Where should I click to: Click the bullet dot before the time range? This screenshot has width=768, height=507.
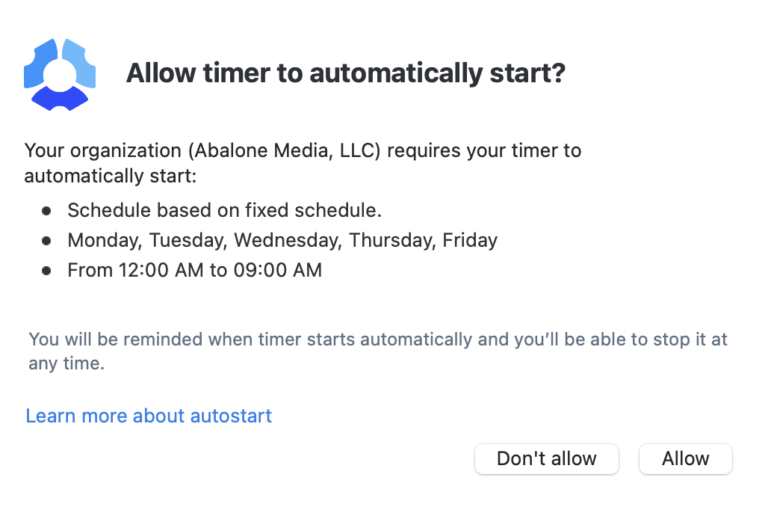click(46, 271)
